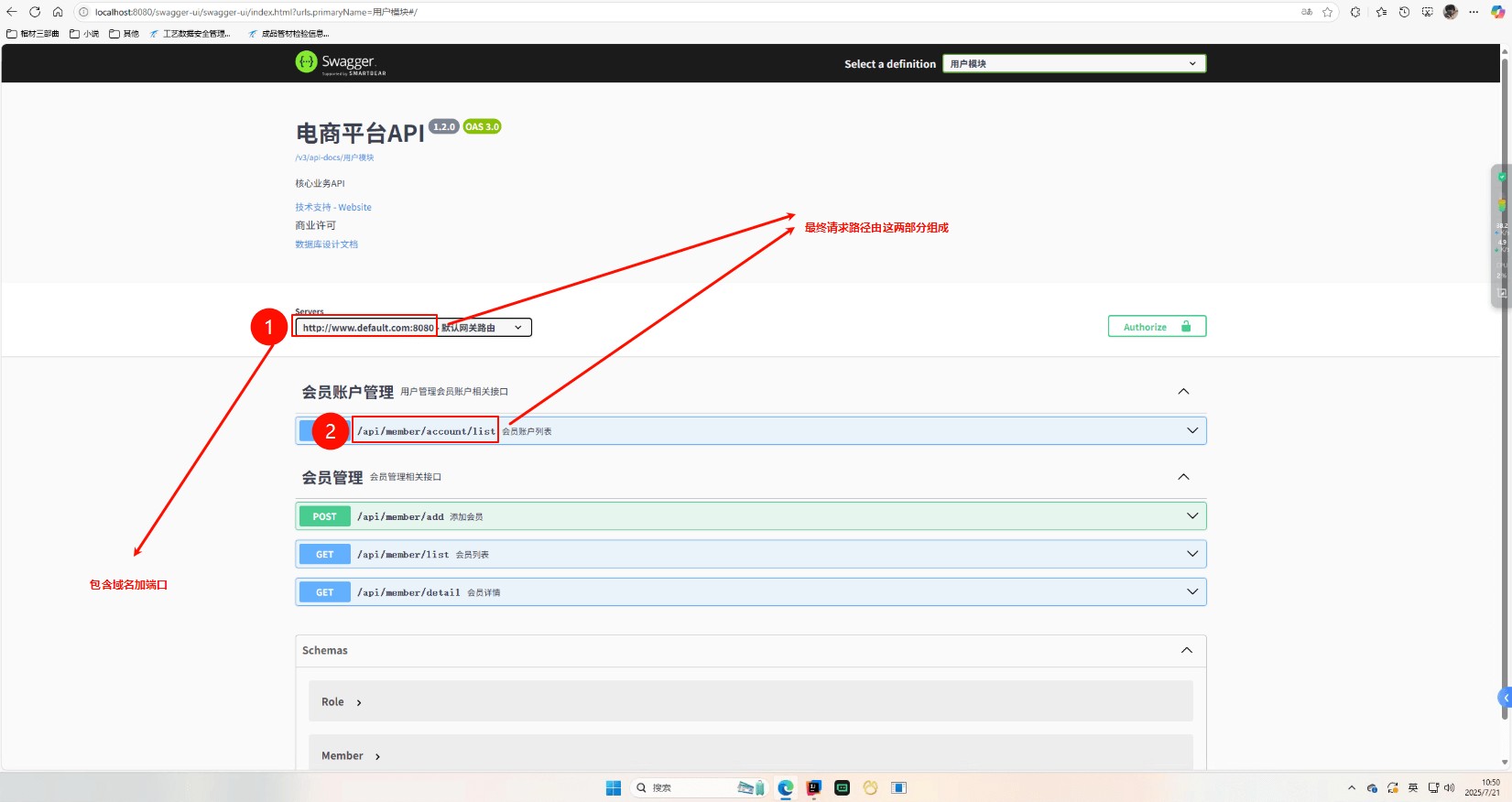This screenshot has height=802, width=1512.
Task: Open the browser extensions puzzle icon
Action: [x=1355, y=12]
